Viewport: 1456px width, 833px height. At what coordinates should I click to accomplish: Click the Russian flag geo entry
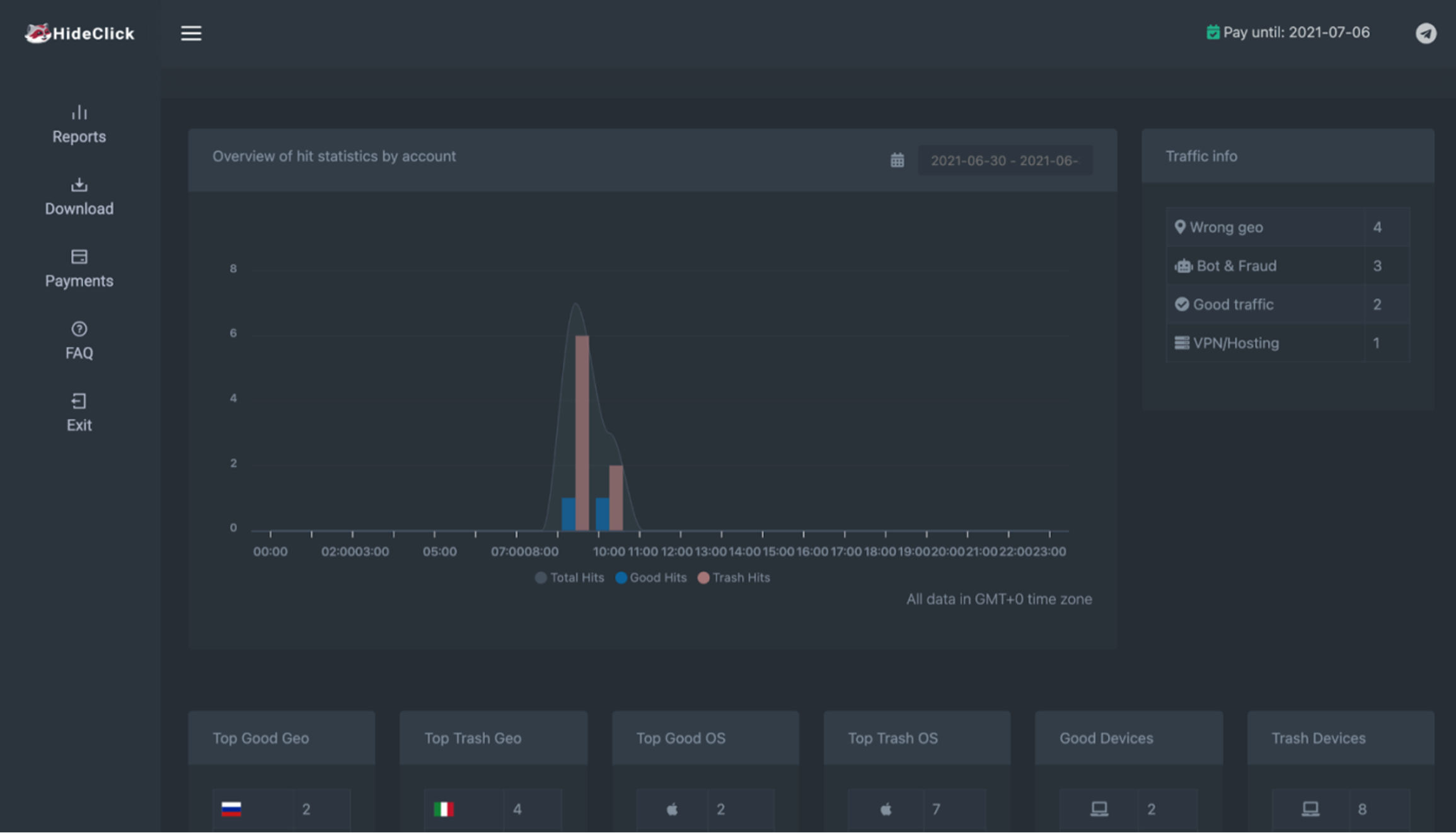point(232,809)
